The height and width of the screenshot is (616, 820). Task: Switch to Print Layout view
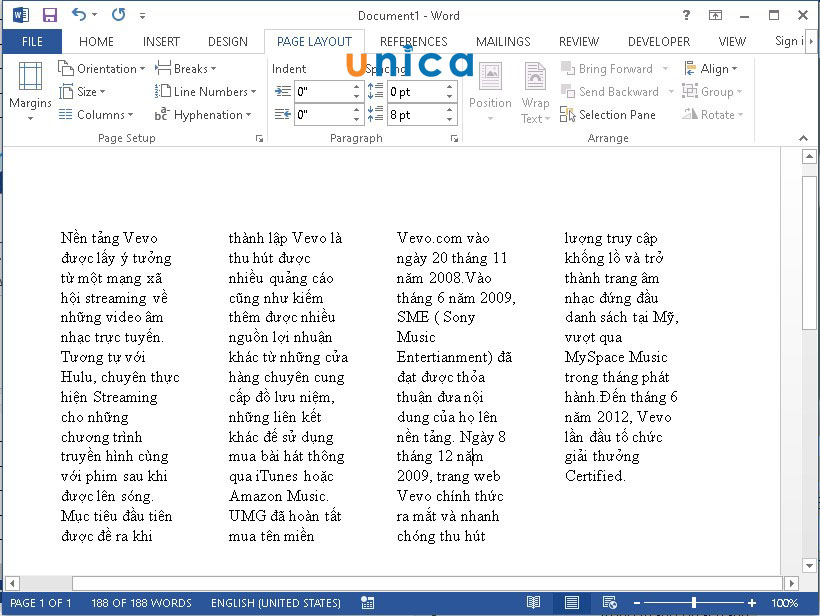coord(572,603)
